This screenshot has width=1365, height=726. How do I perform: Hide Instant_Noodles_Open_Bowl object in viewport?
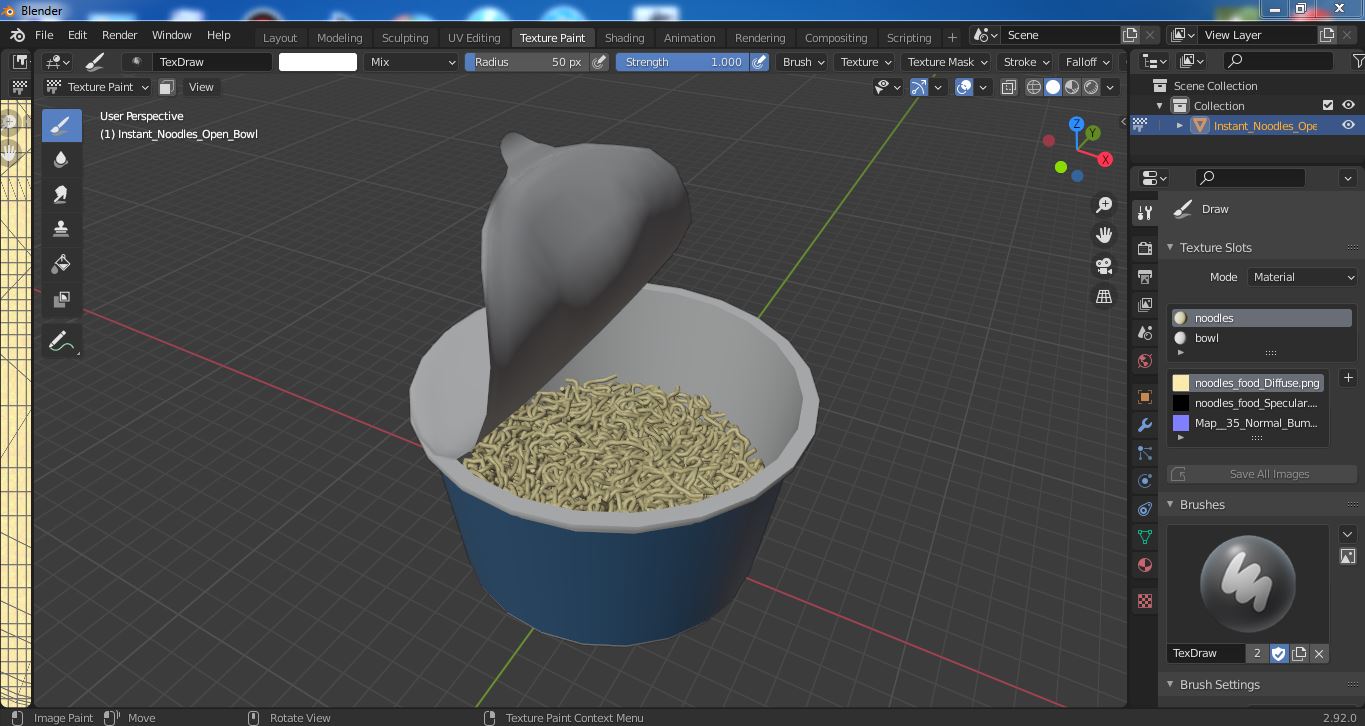pos(1348,125)
